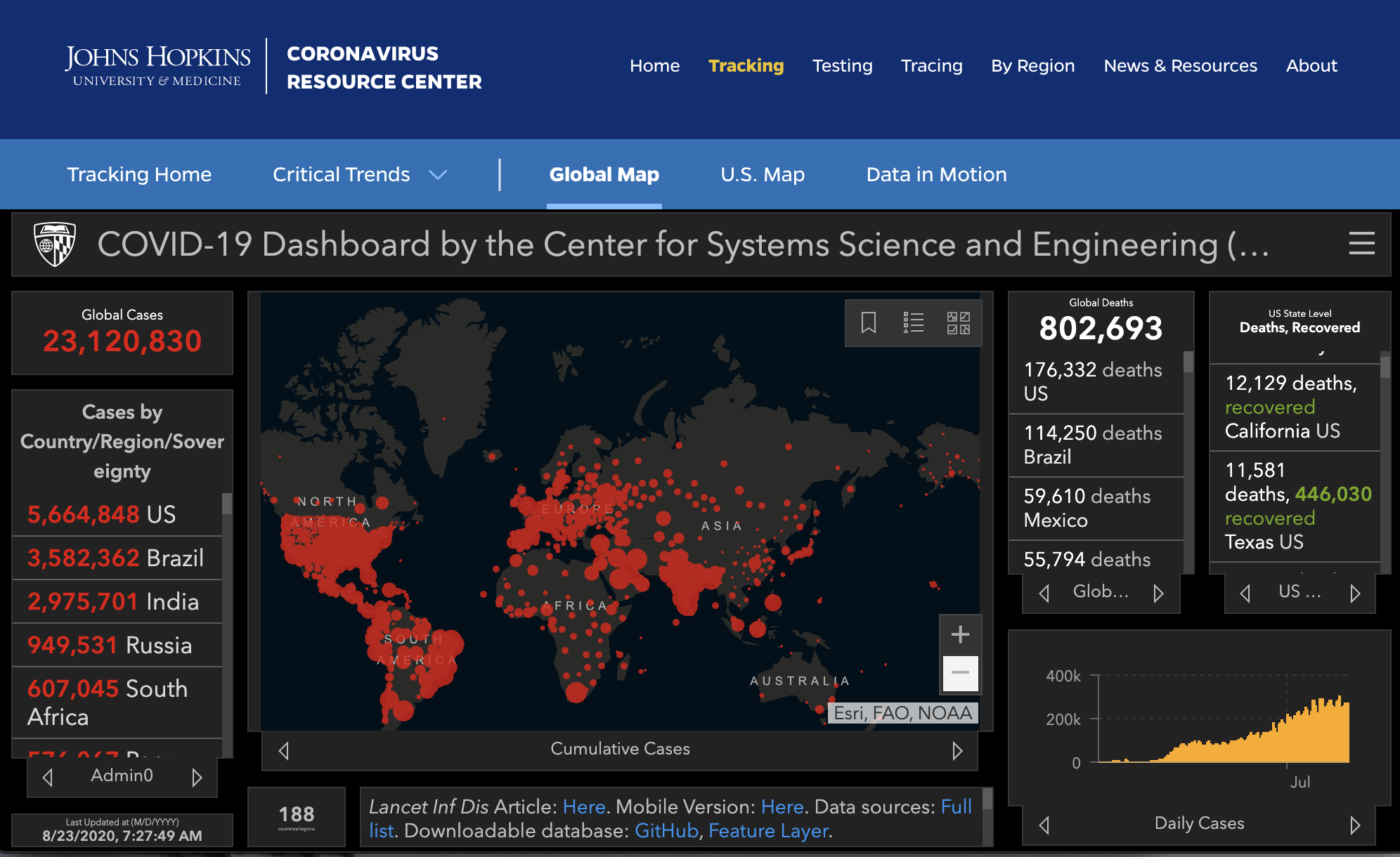Zoom in the map with plus button
The height and width of the screenshot is (857, 1400).
(x=960, y=635)
